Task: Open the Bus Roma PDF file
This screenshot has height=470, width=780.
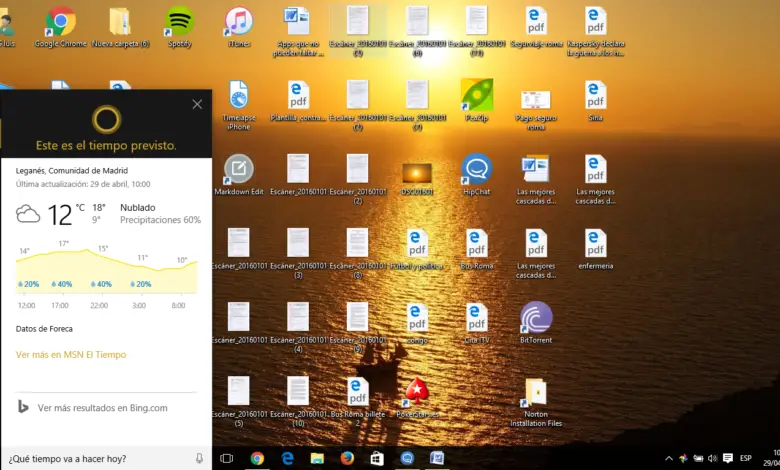Action: click(x=477, y=249)
